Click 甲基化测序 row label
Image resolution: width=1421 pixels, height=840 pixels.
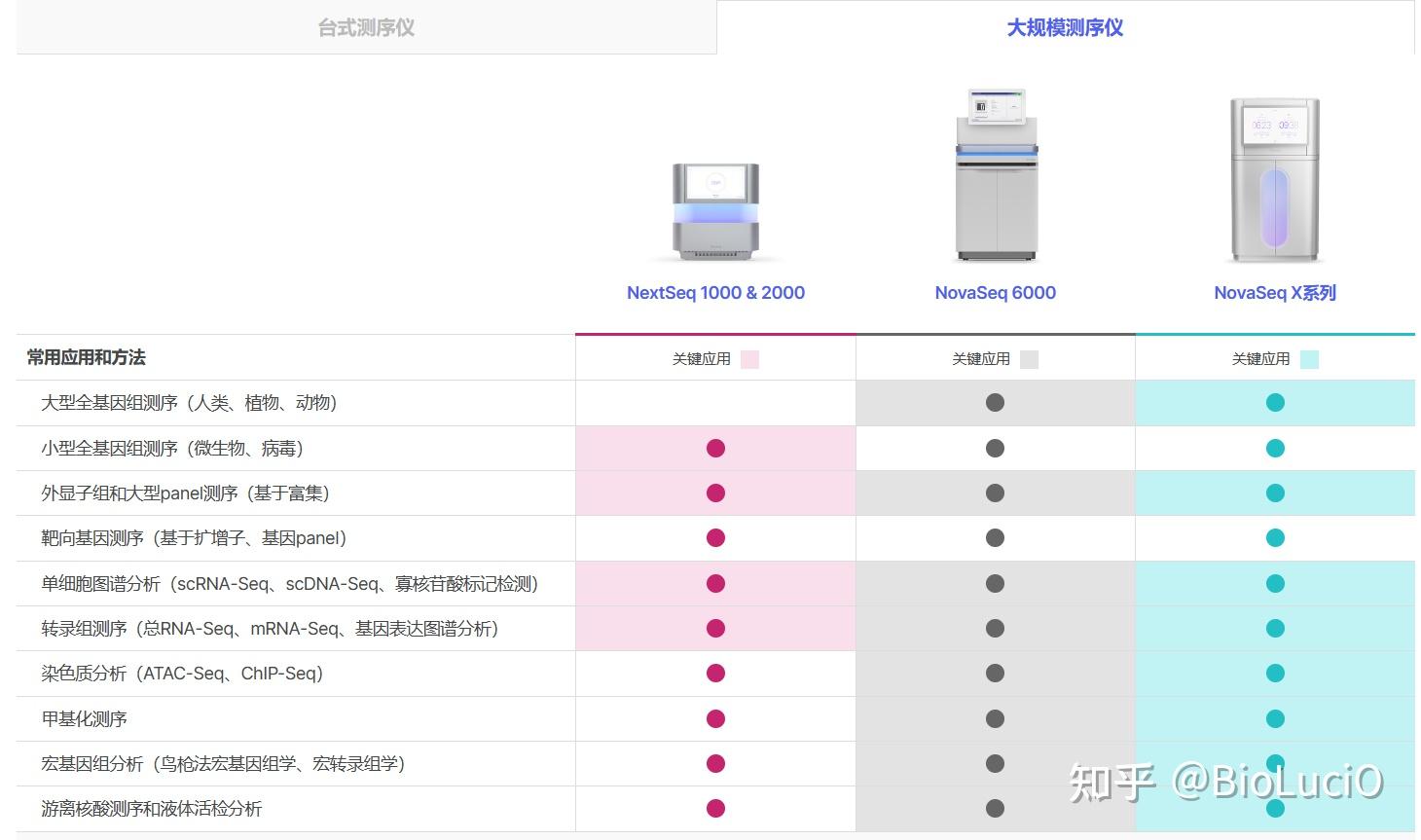point(84,719)
